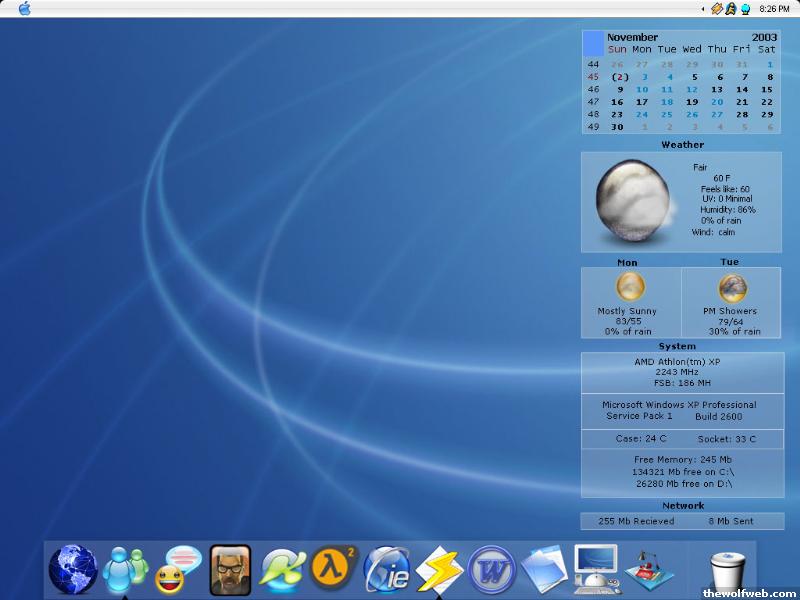This screenshot has height=600, width=800.
Task: Click the November month heading in the calendar
Action: coord(632,37)
